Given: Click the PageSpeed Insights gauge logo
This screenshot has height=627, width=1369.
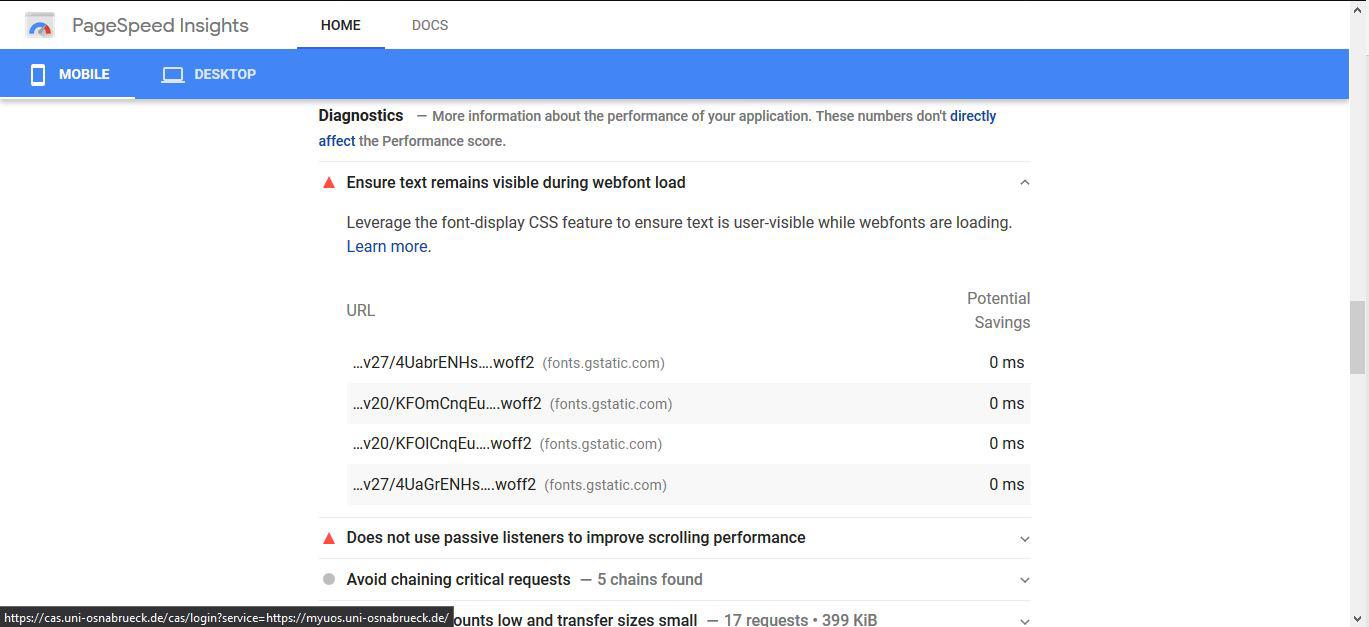Looking at the screenshot, I should point(40,26).
